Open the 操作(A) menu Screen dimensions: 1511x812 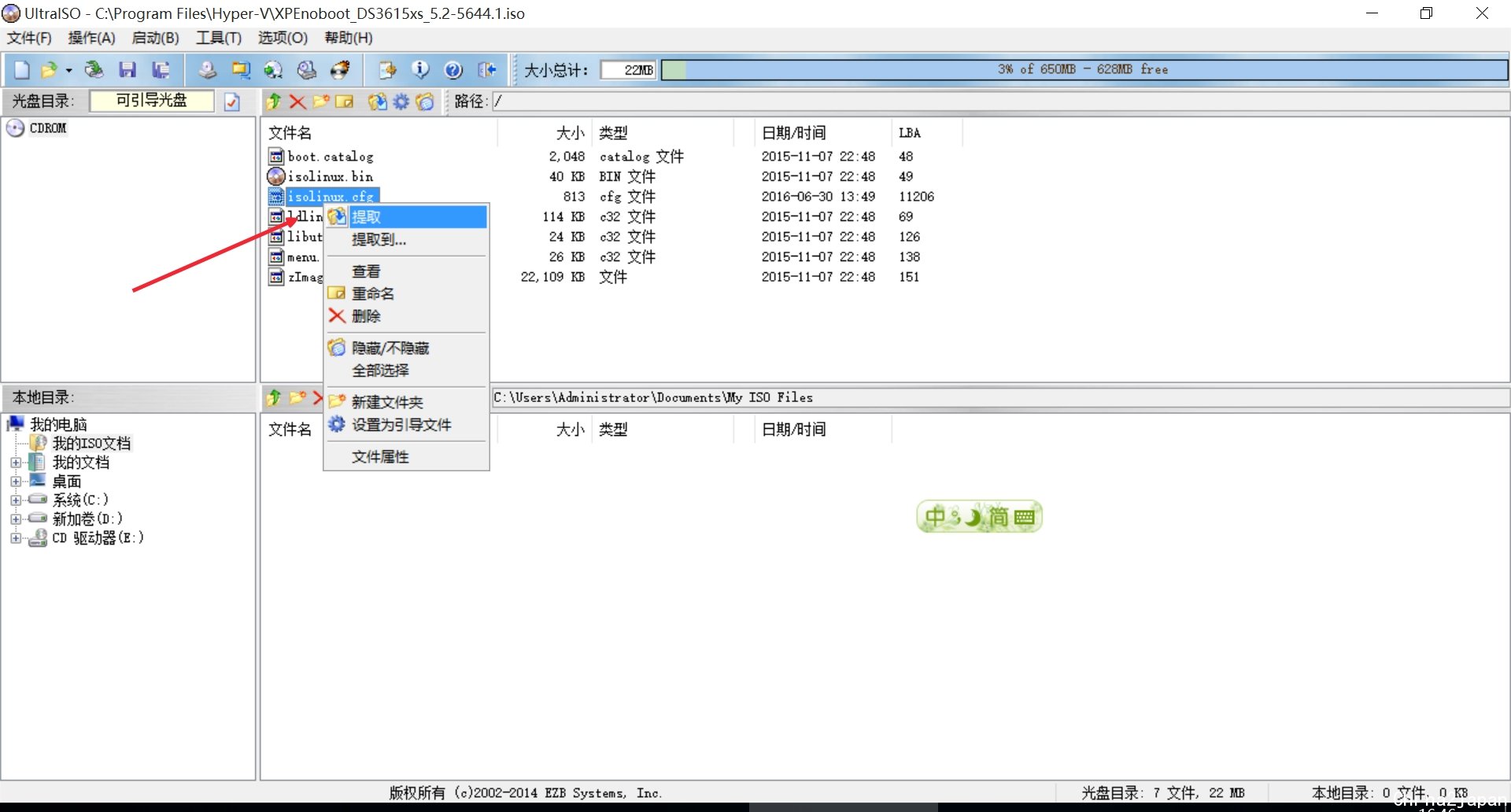click(x=91, y=38)
